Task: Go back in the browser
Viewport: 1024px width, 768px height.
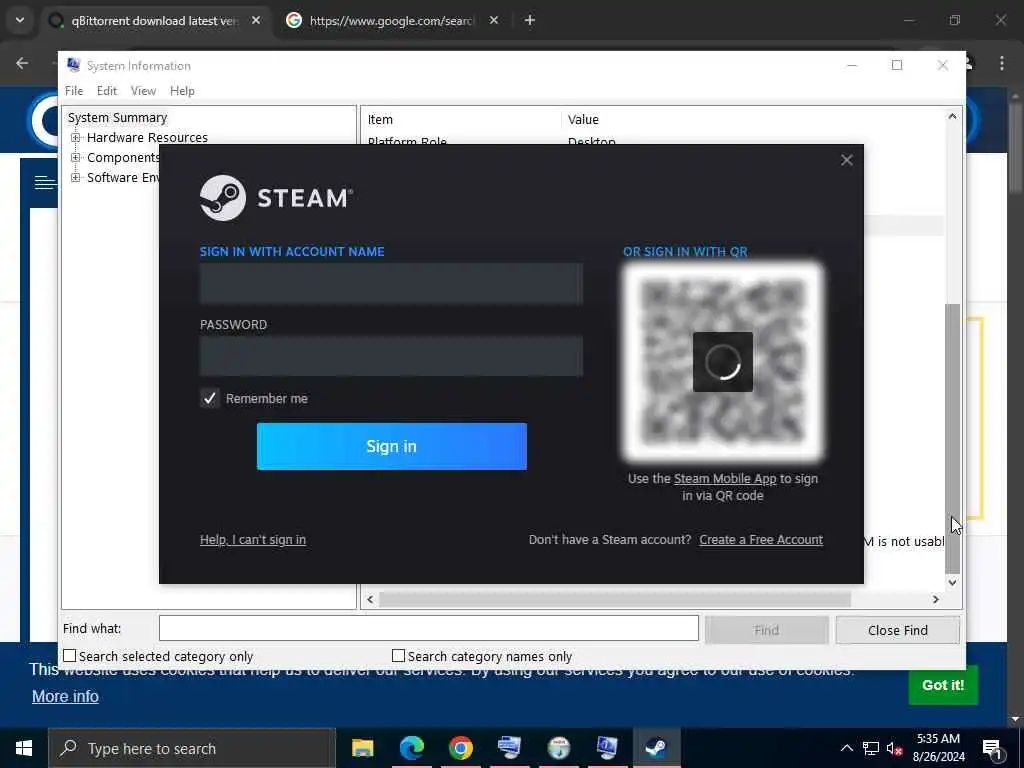Action: coord(22,63)
